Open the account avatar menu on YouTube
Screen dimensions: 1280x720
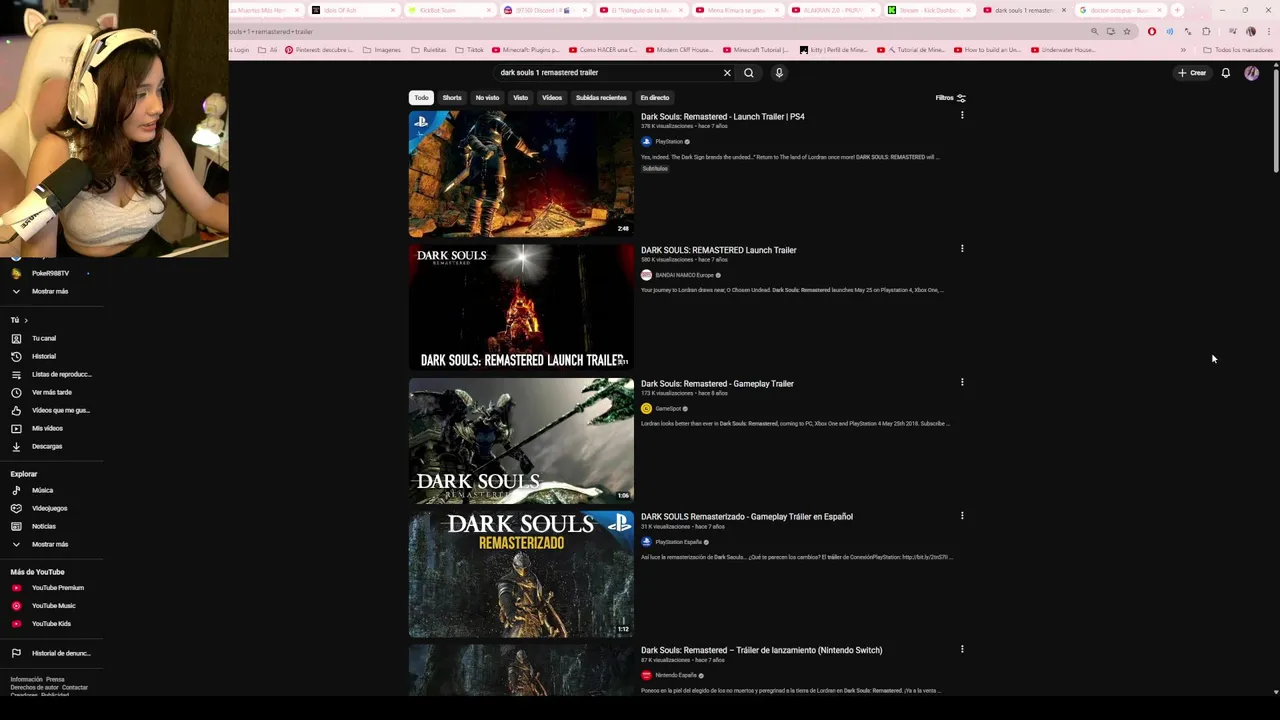(x=1251, y=73)
